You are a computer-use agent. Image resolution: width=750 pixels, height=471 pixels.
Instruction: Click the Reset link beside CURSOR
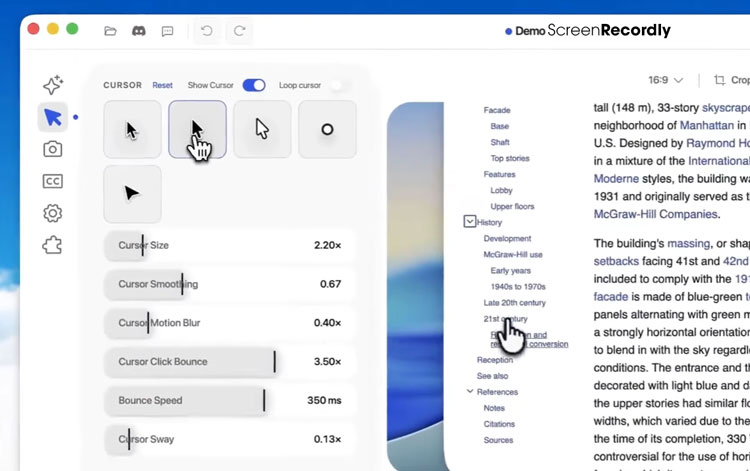163,85
